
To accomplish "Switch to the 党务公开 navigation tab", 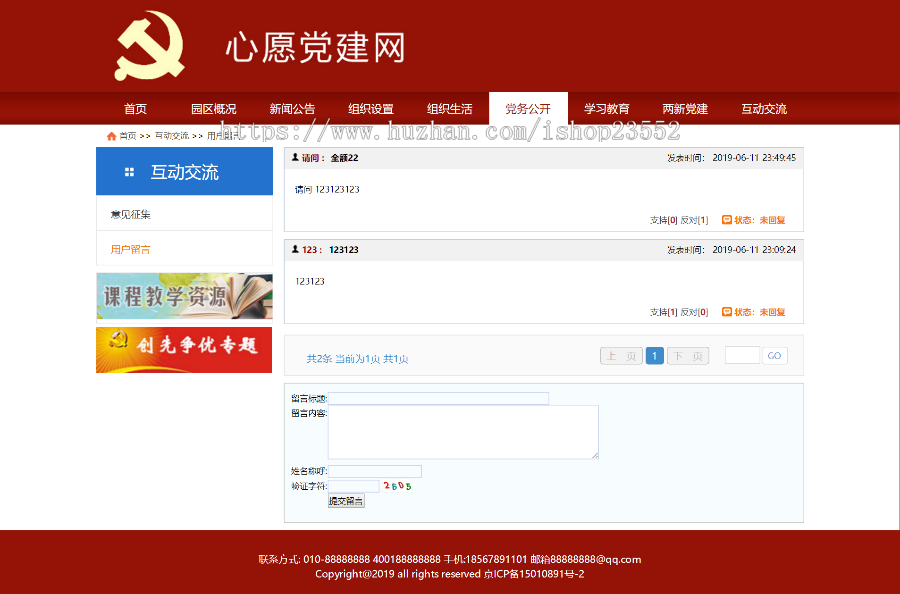I will pyautogui.click(x=528, y=108).
